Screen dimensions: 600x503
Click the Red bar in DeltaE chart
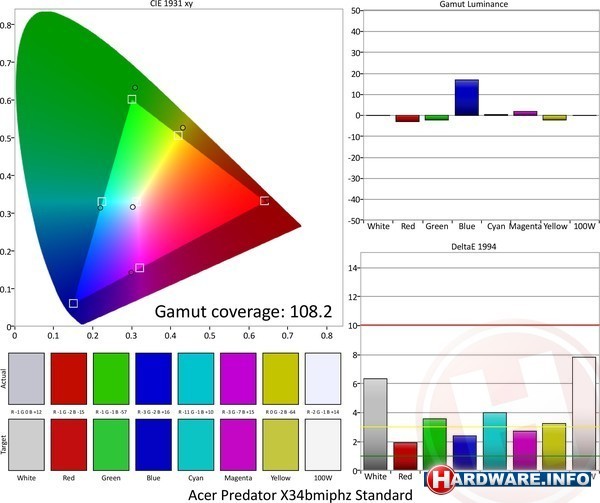(405, 456)
